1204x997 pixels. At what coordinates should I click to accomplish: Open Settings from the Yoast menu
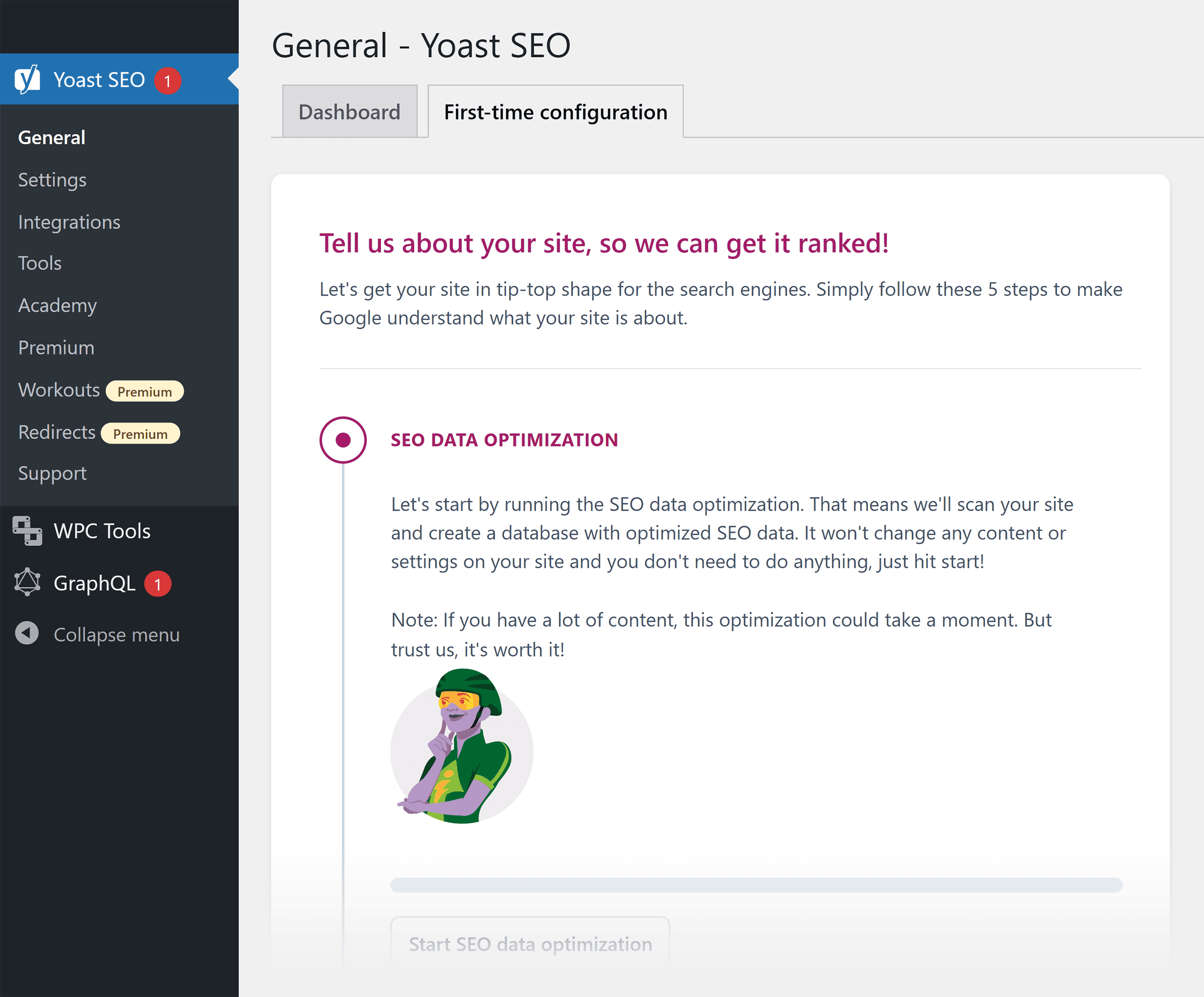52,180
